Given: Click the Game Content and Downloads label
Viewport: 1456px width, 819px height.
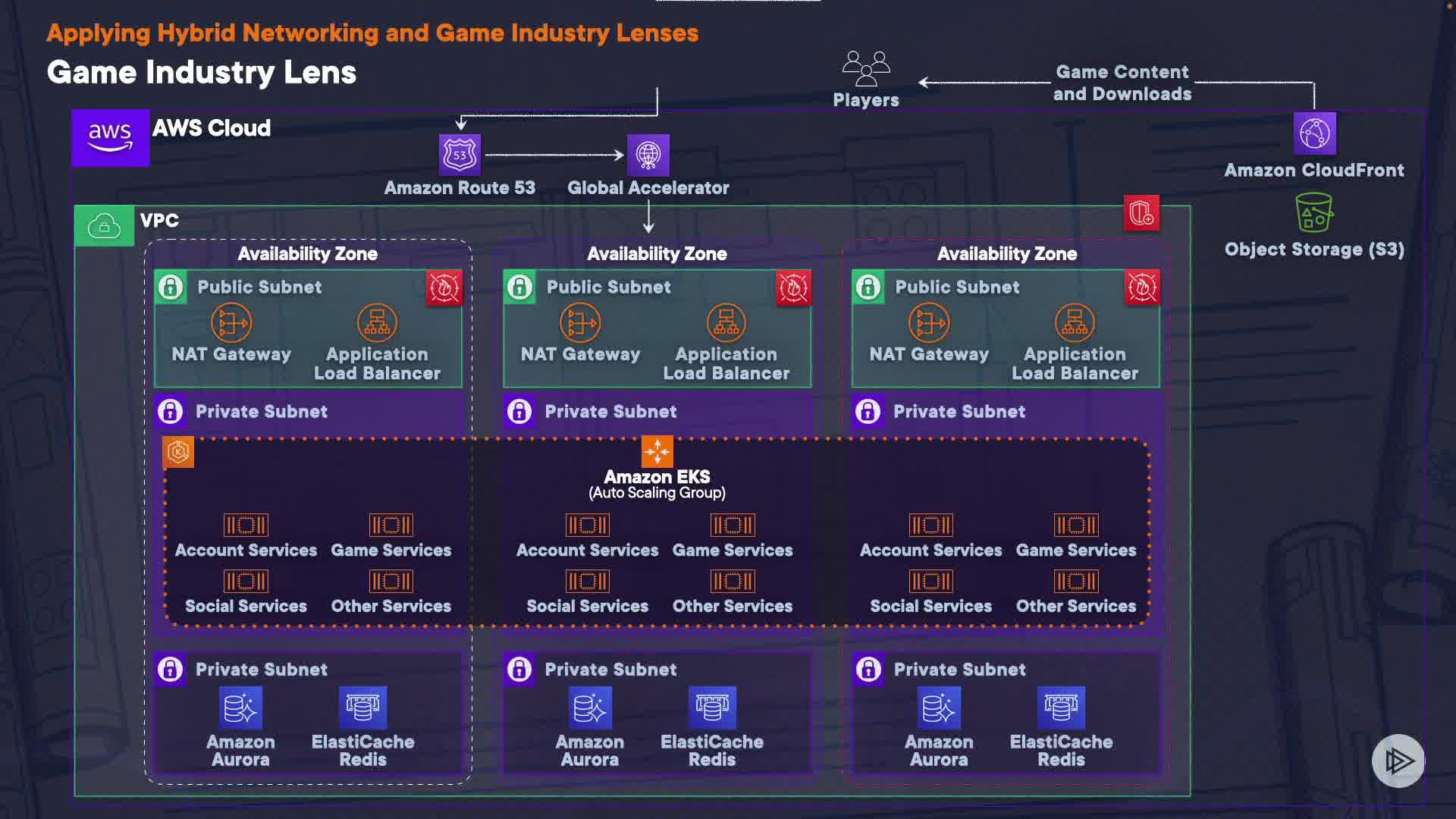Looking at the screenshot, I should (1122, 83).
